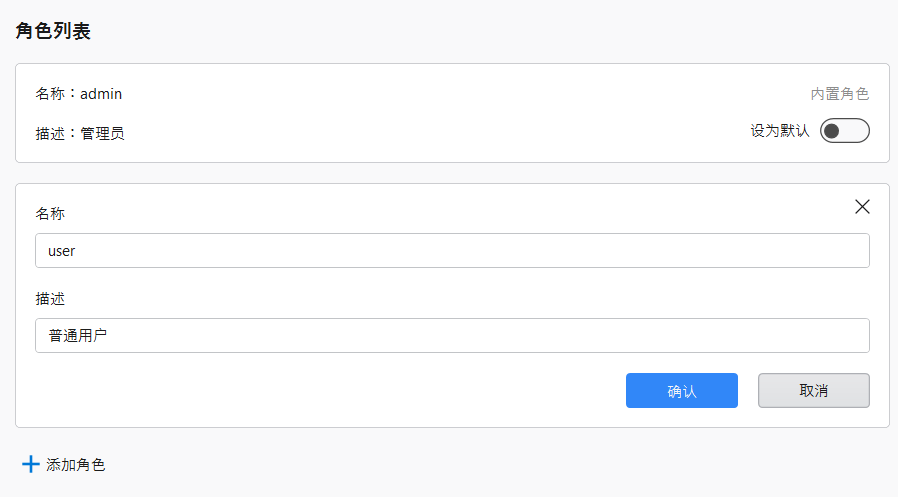Click the 设为默认 label text
The width and height of the screenshot is (898, 497).
pos(780,131)
